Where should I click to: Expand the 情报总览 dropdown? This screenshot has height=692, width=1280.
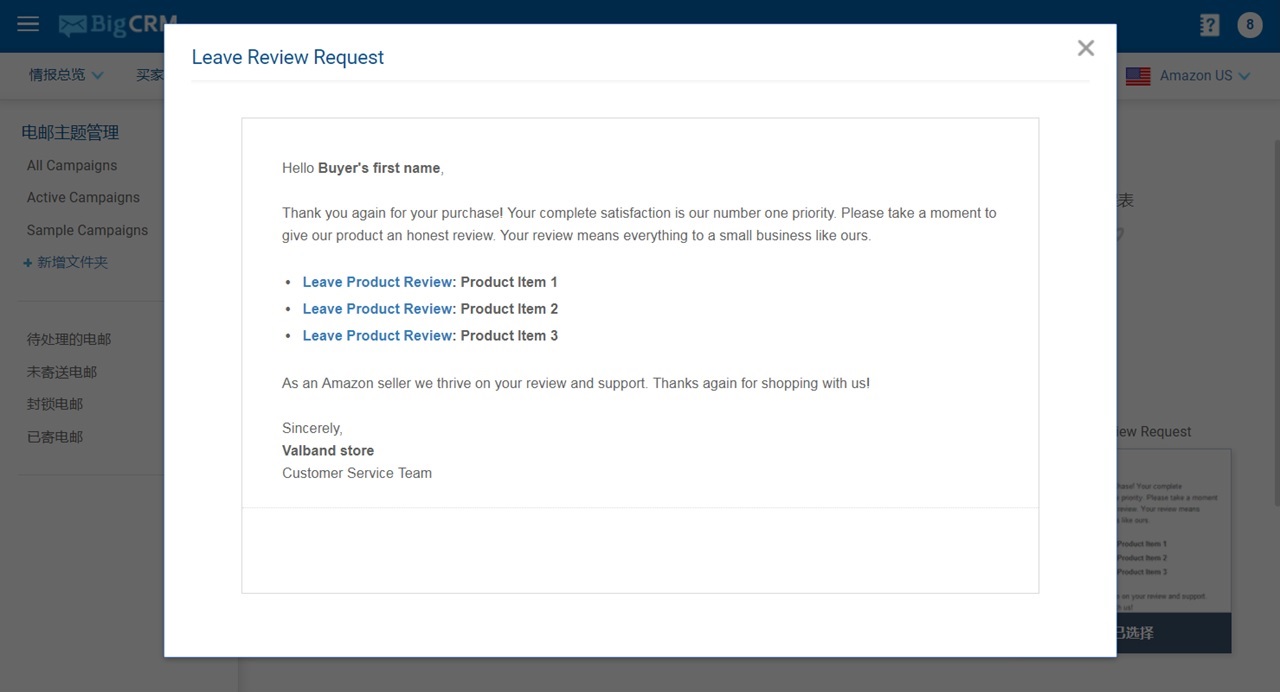pyautogui.click(x=66, y=75)
